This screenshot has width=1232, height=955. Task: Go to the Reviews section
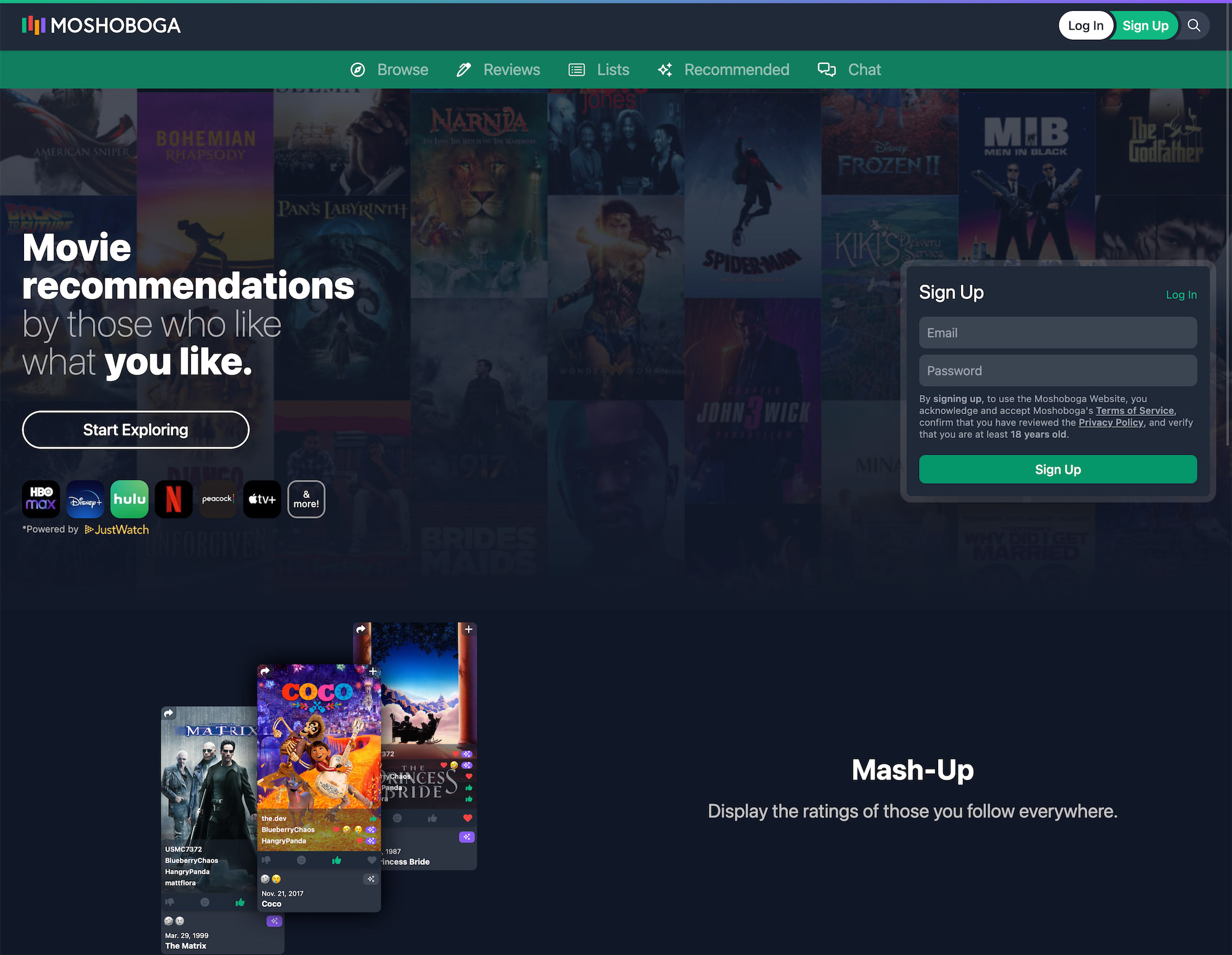(511, 70)
